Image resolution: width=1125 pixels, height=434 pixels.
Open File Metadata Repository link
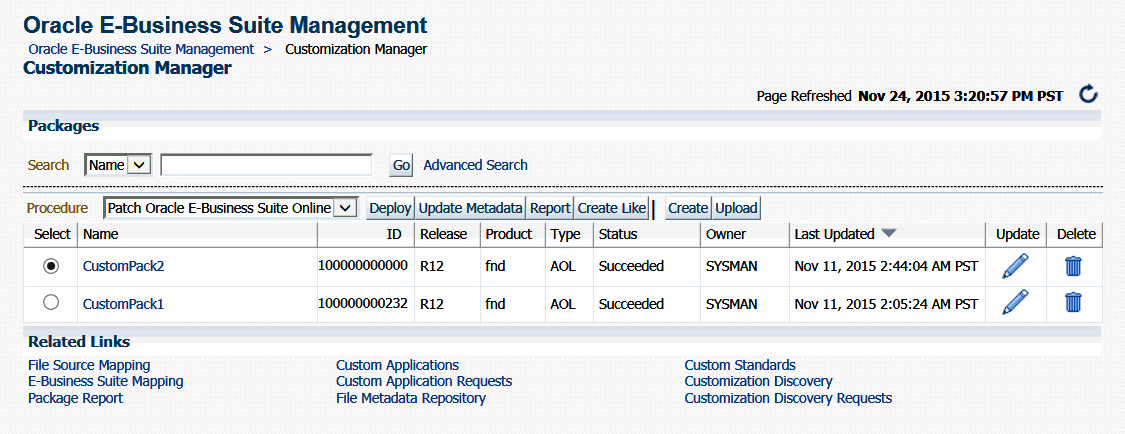click(410, 397)
